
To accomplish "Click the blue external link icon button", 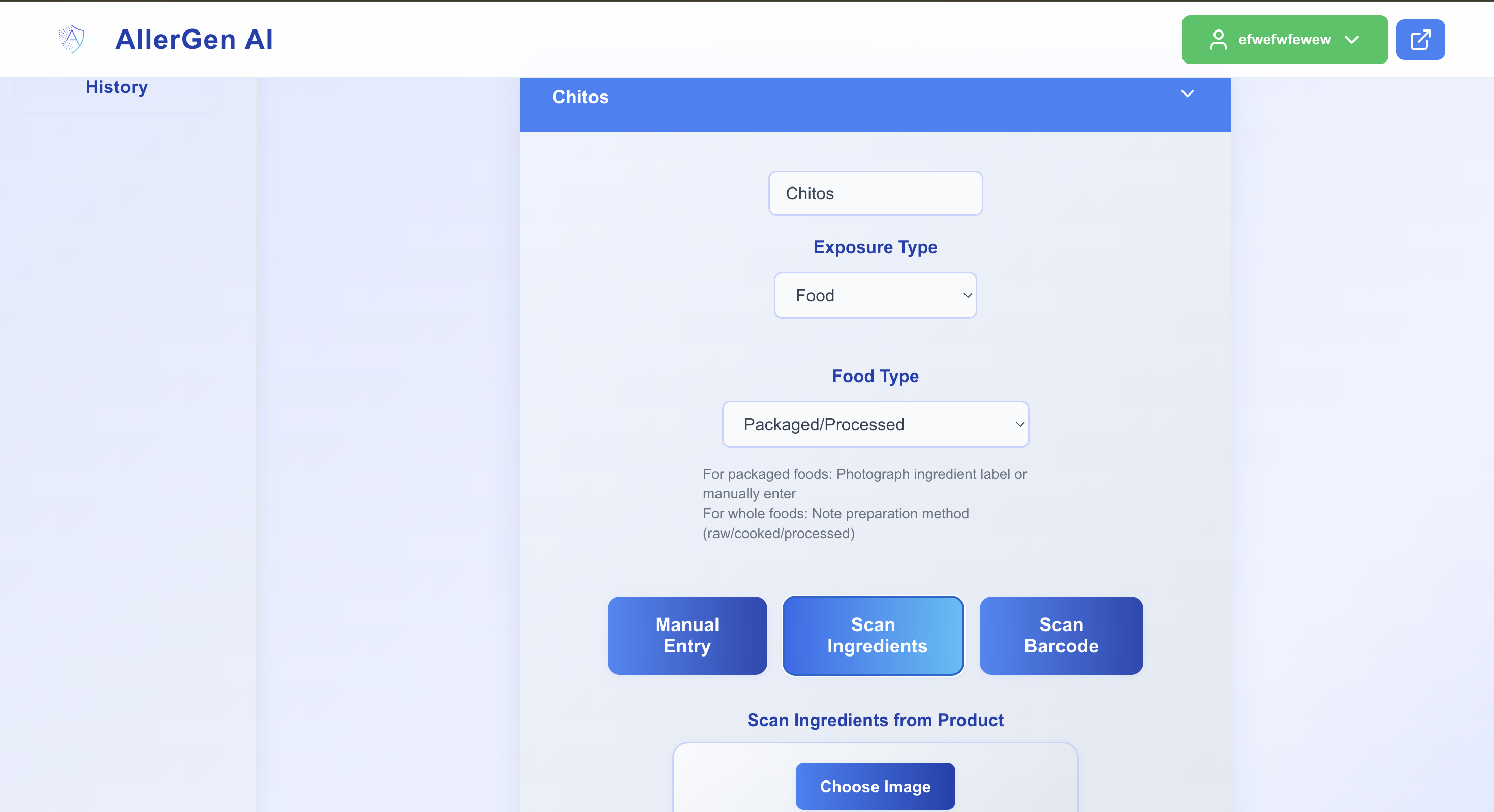I will pyautogui.click(x=1420, y=40).
